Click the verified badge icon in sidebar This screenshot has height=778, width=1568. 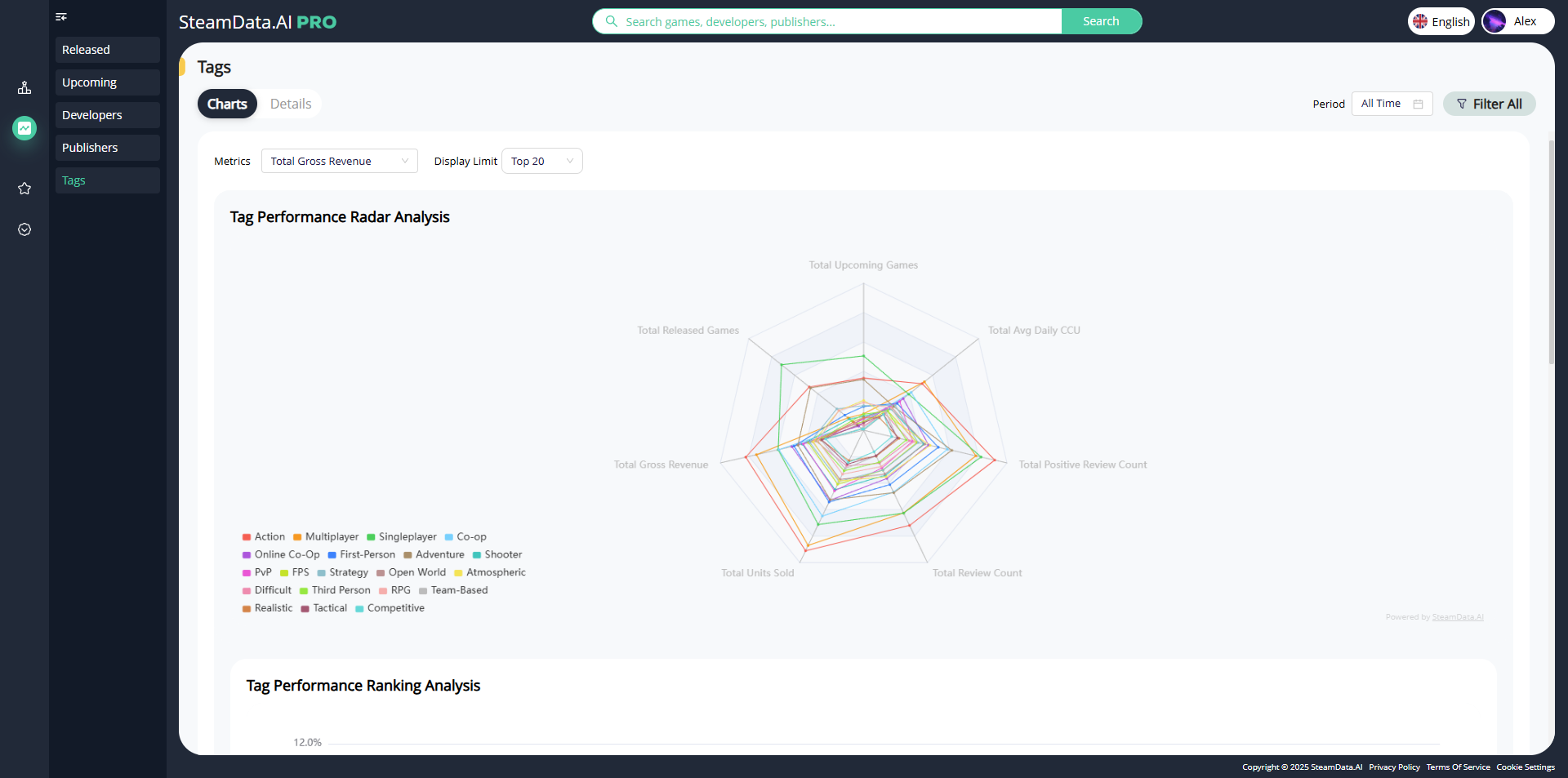24,229
